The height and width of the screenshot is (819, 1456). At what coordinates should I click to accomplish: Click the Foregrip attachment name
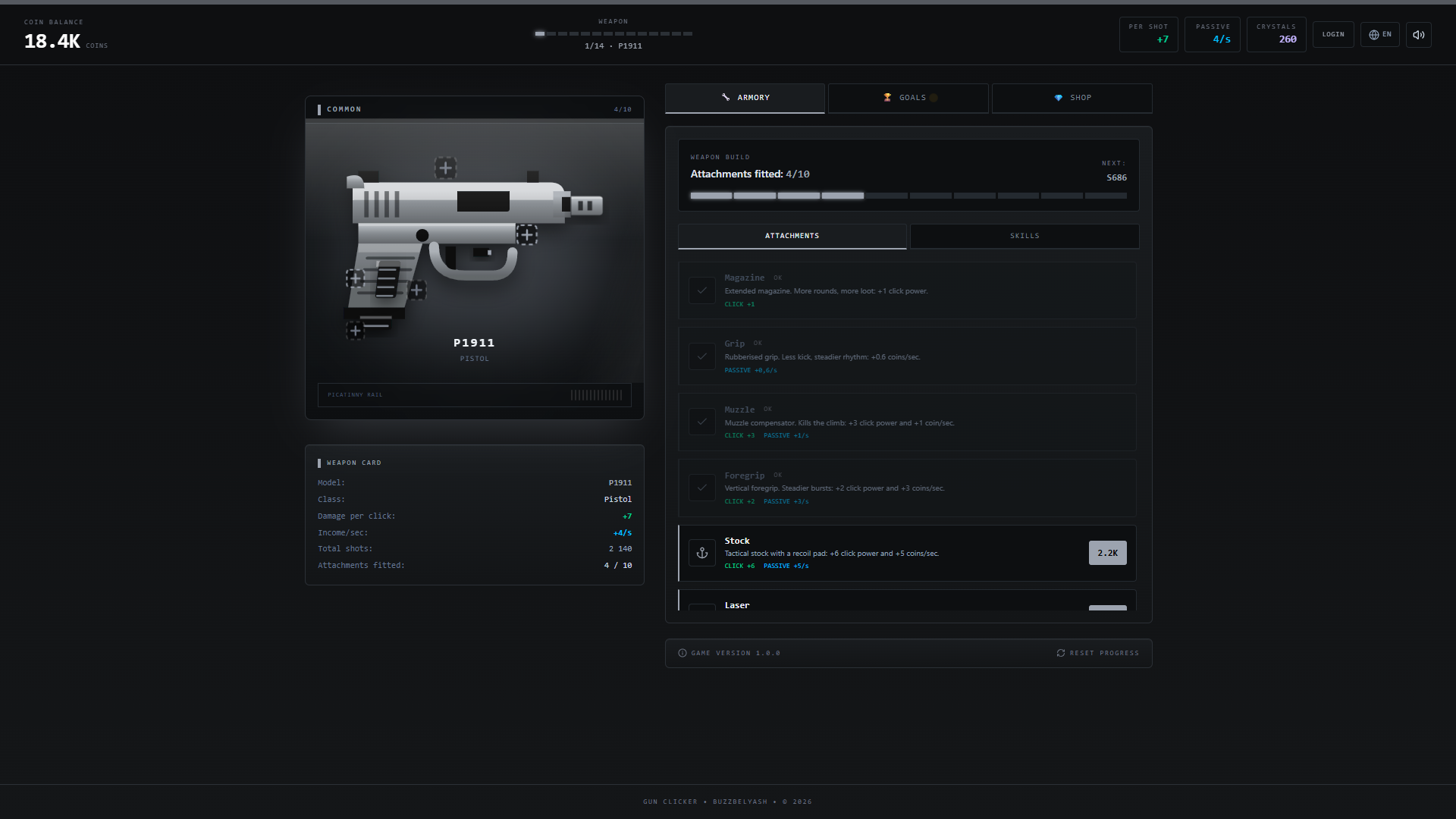[x=744, y=475]
